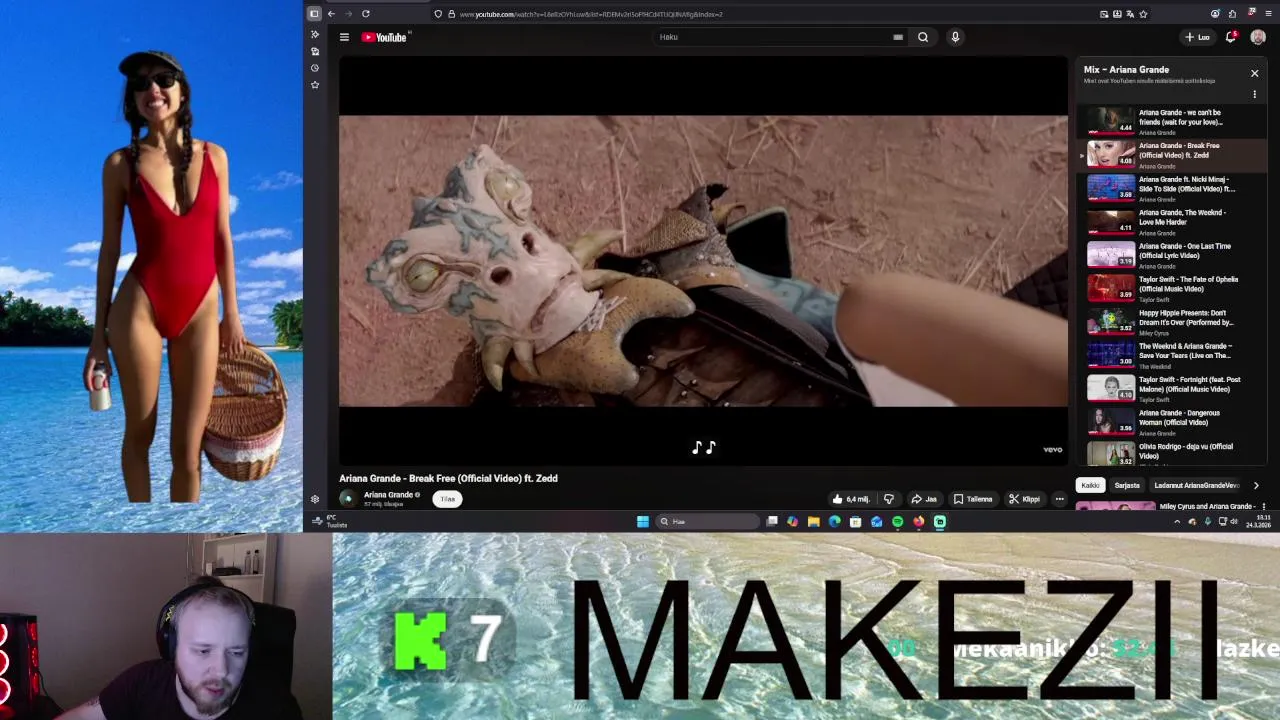This screenshot has height=720, width=1280.
Task: Open the bookmarks star in sidebar
Action: point(315,85)
